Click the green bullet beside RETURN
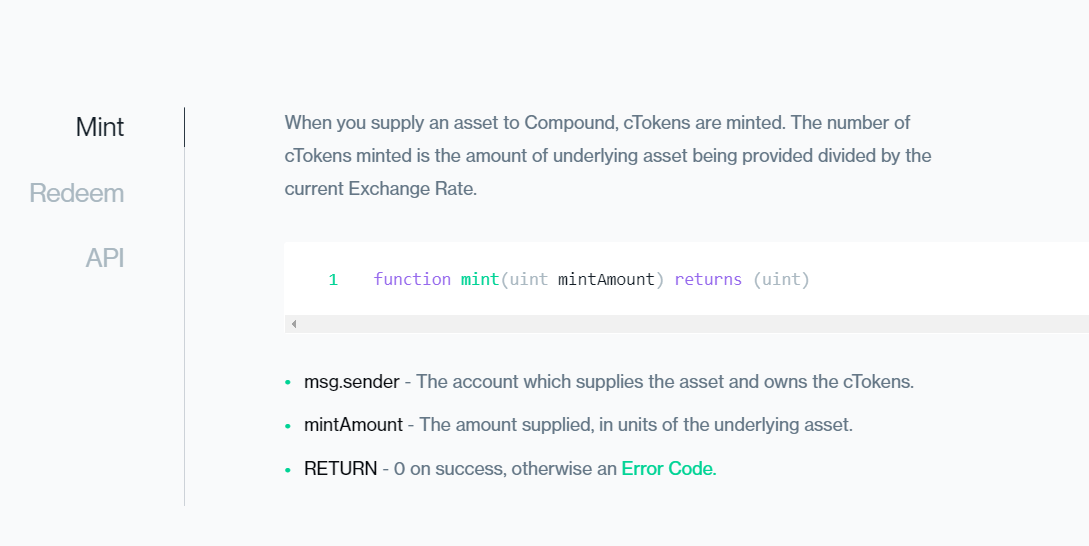Viewport: 1089px width, 546px height. coord(288,470)
